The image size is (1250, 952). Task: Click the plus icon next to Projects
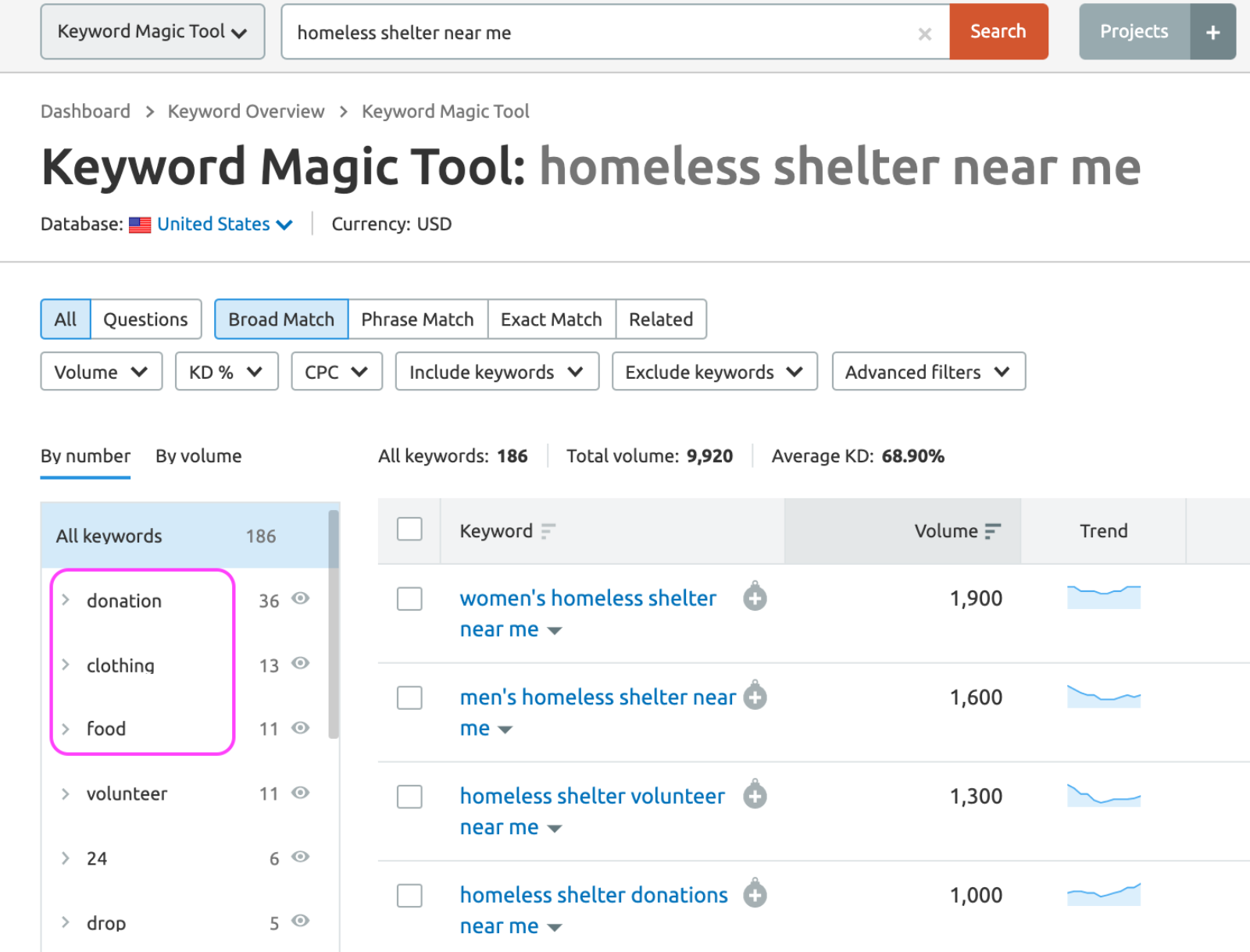pyautogui.click(x=1212, y=32)
